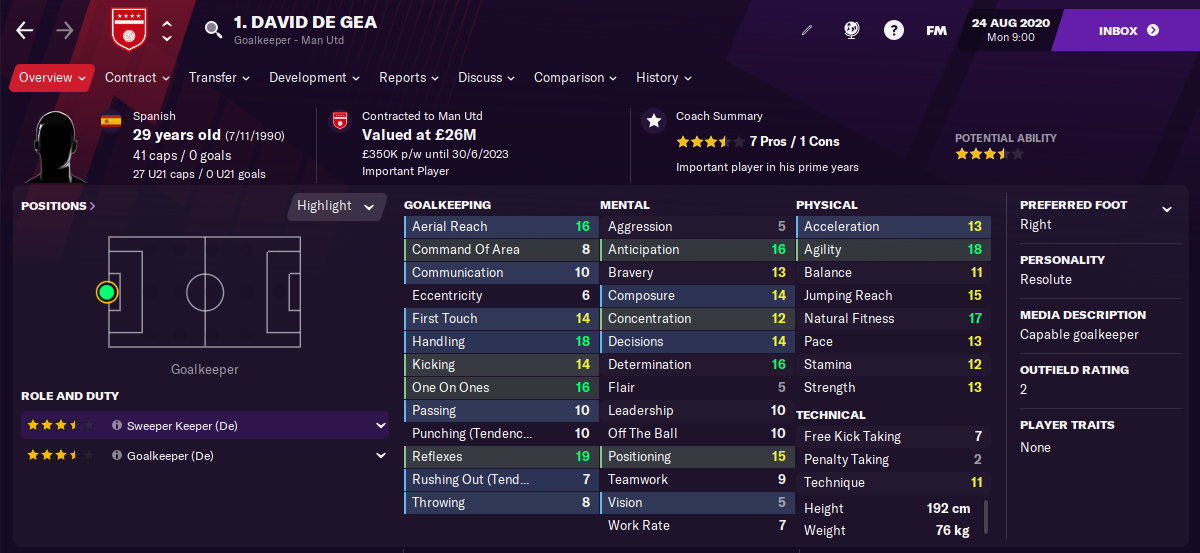Open the help question mark icon
Image resolution: width=1200 pixels, height=553 pixels.
point(894,31)
